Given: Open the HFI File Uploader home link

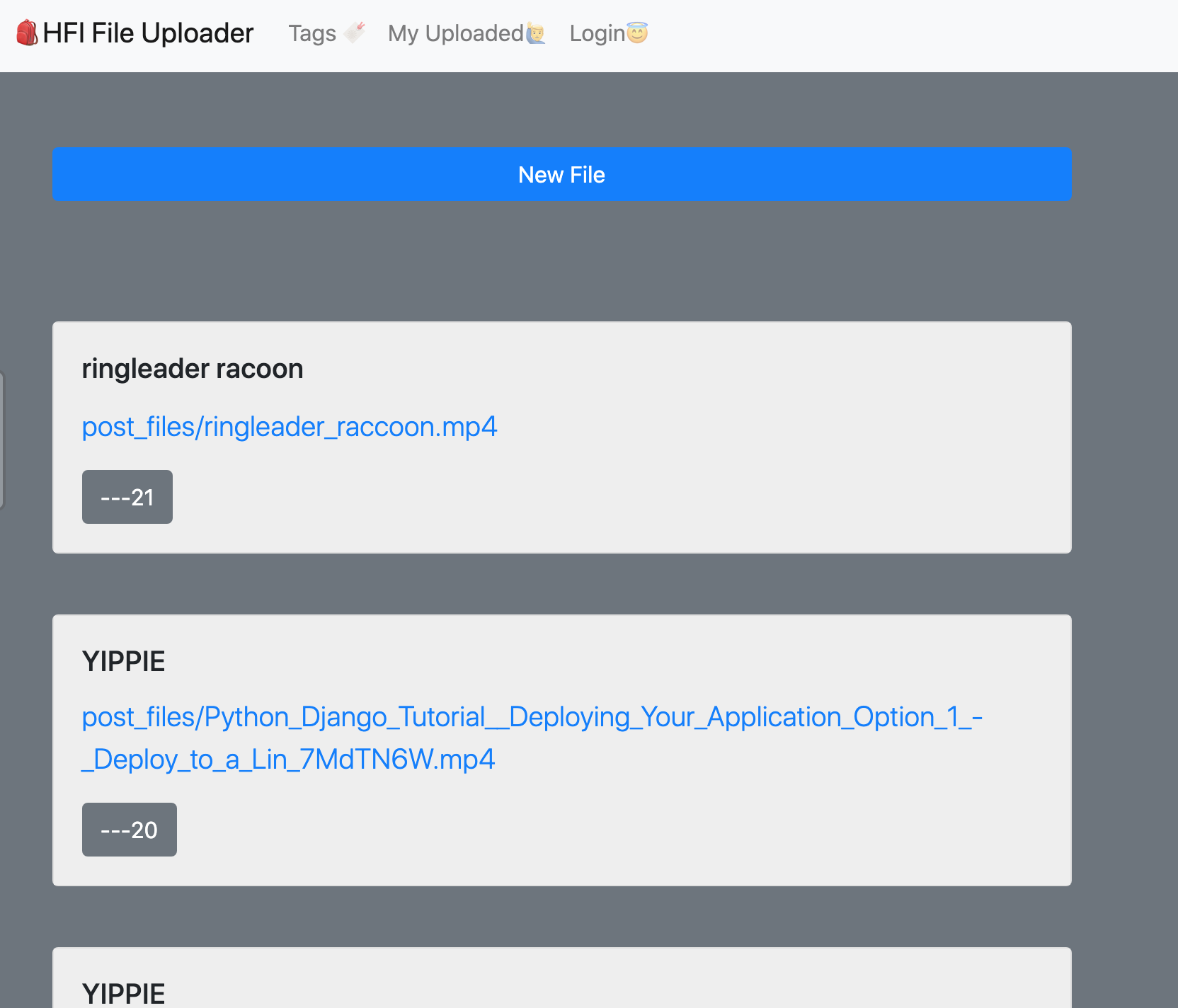Looking at the screenshot, I should (x=135, y=33).
